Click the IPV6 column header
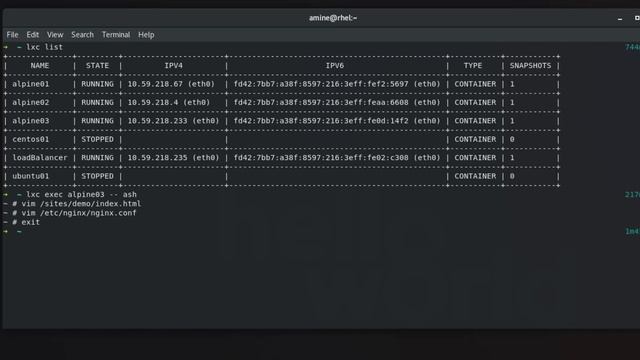The image size is (640, 360). click(x=335, y=65)
